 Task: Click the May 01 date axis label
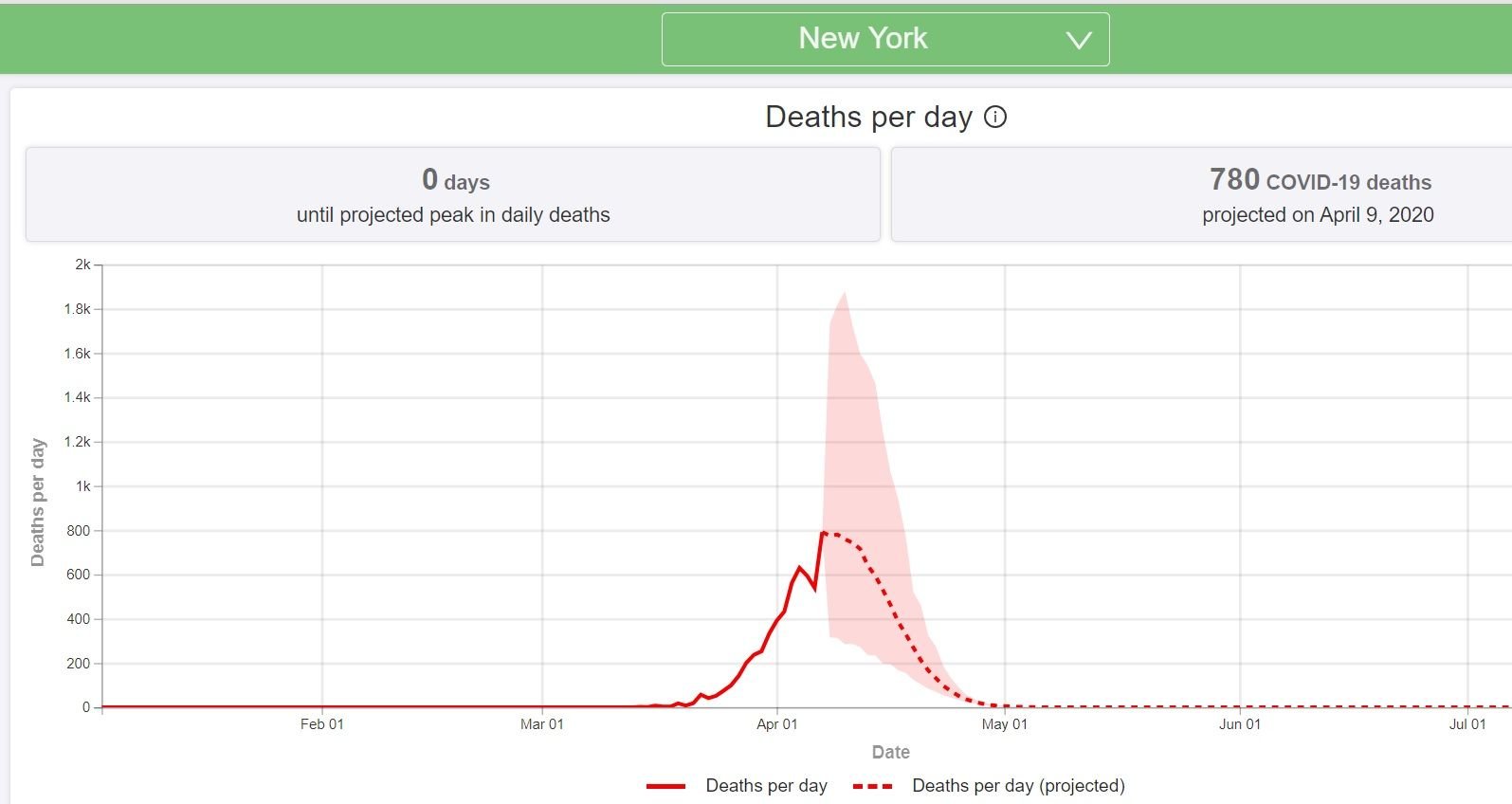coord(1005,724)
